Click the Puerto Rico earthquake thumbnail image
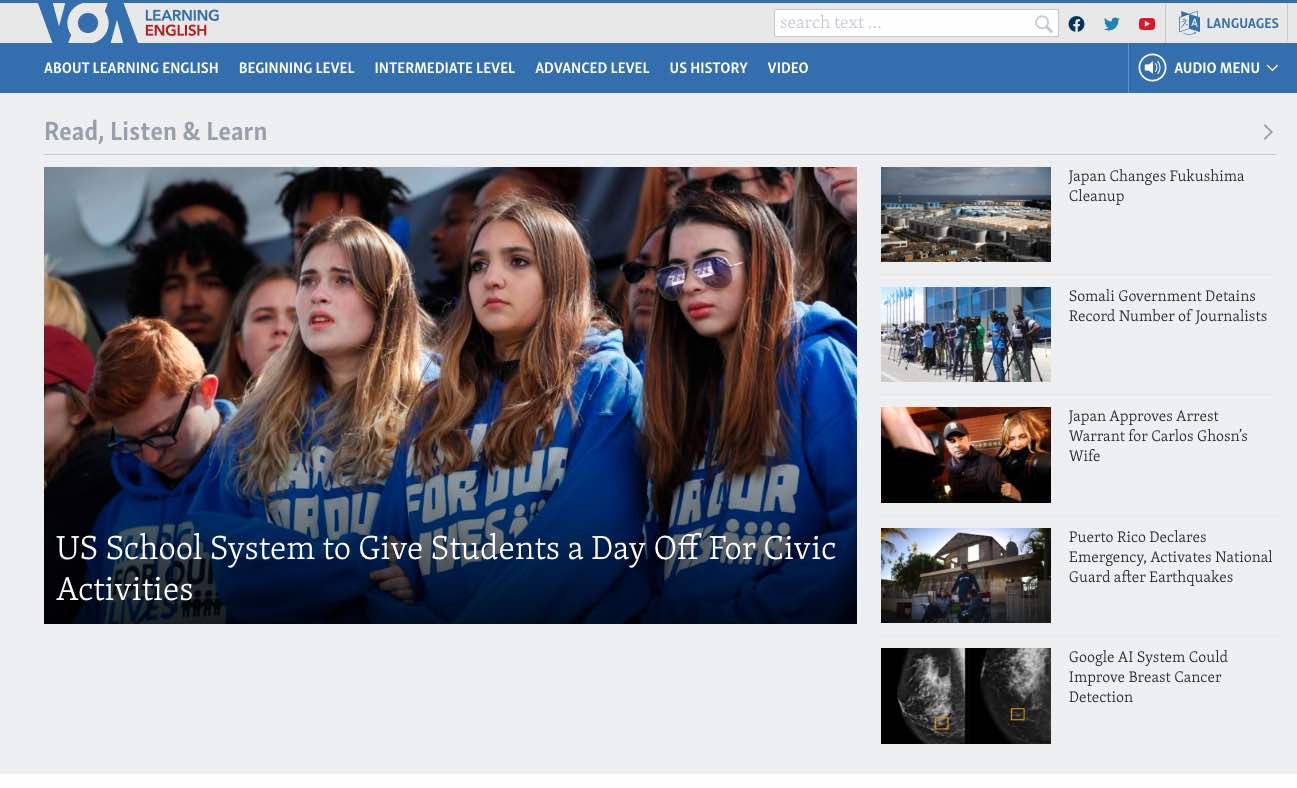 click(965, 575)
